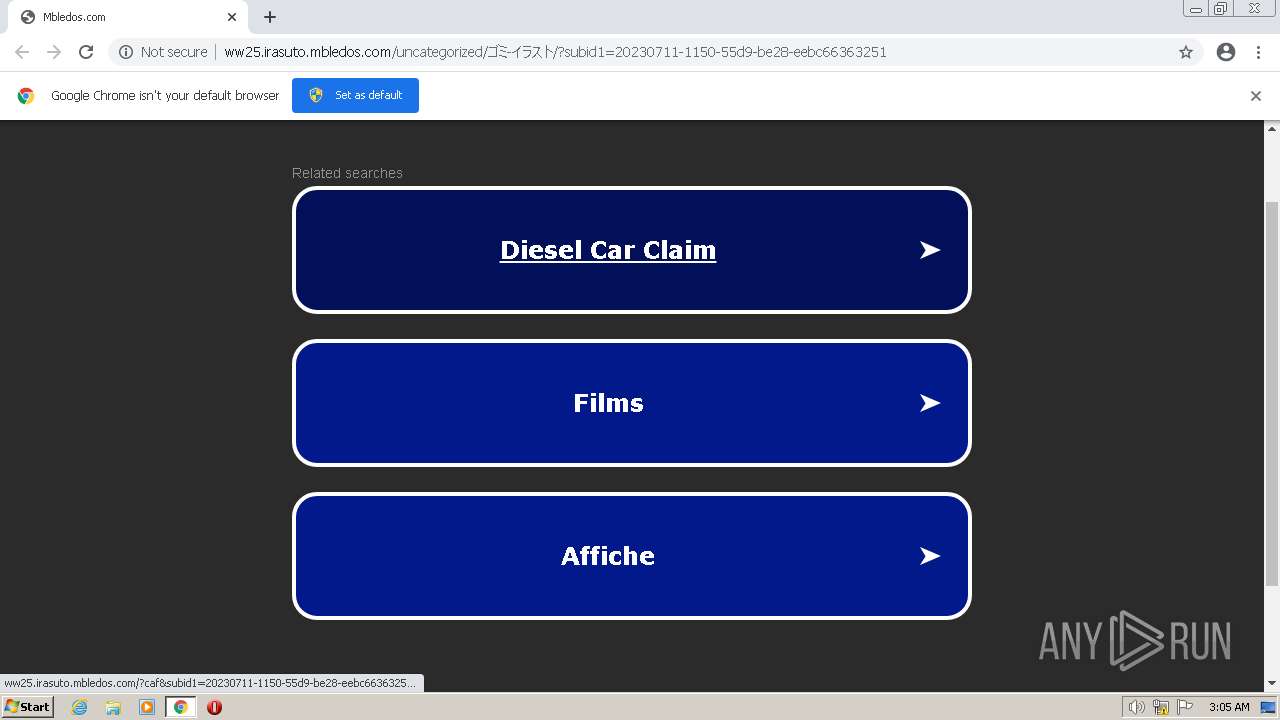Image resolution: width=1280 pixels, height=720 pixels.
Task: Go forward to the next page
Action: pyautogui.click(x=54, y=52)
